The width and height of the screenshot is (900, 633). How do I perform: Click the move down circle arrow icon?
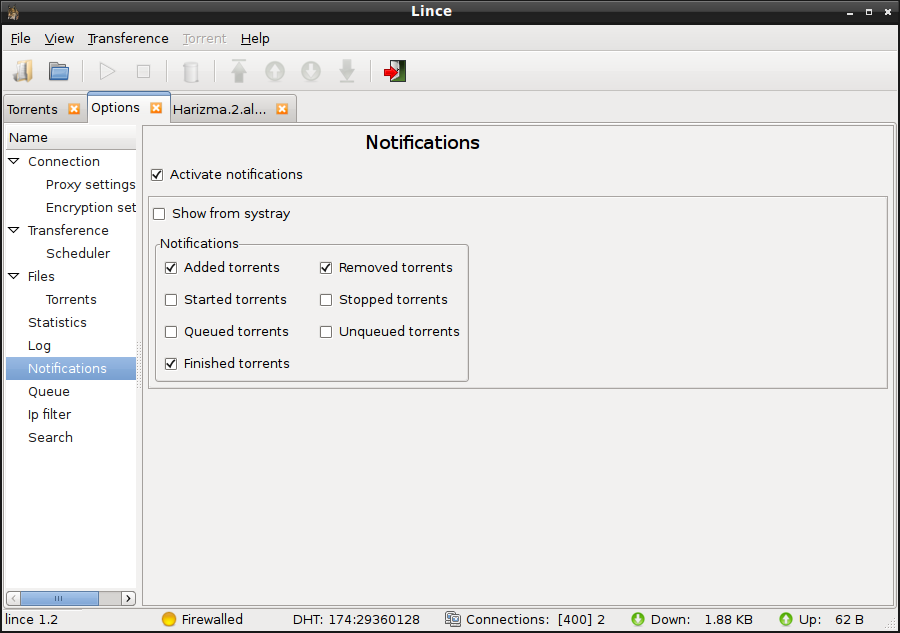coord(311,71)
